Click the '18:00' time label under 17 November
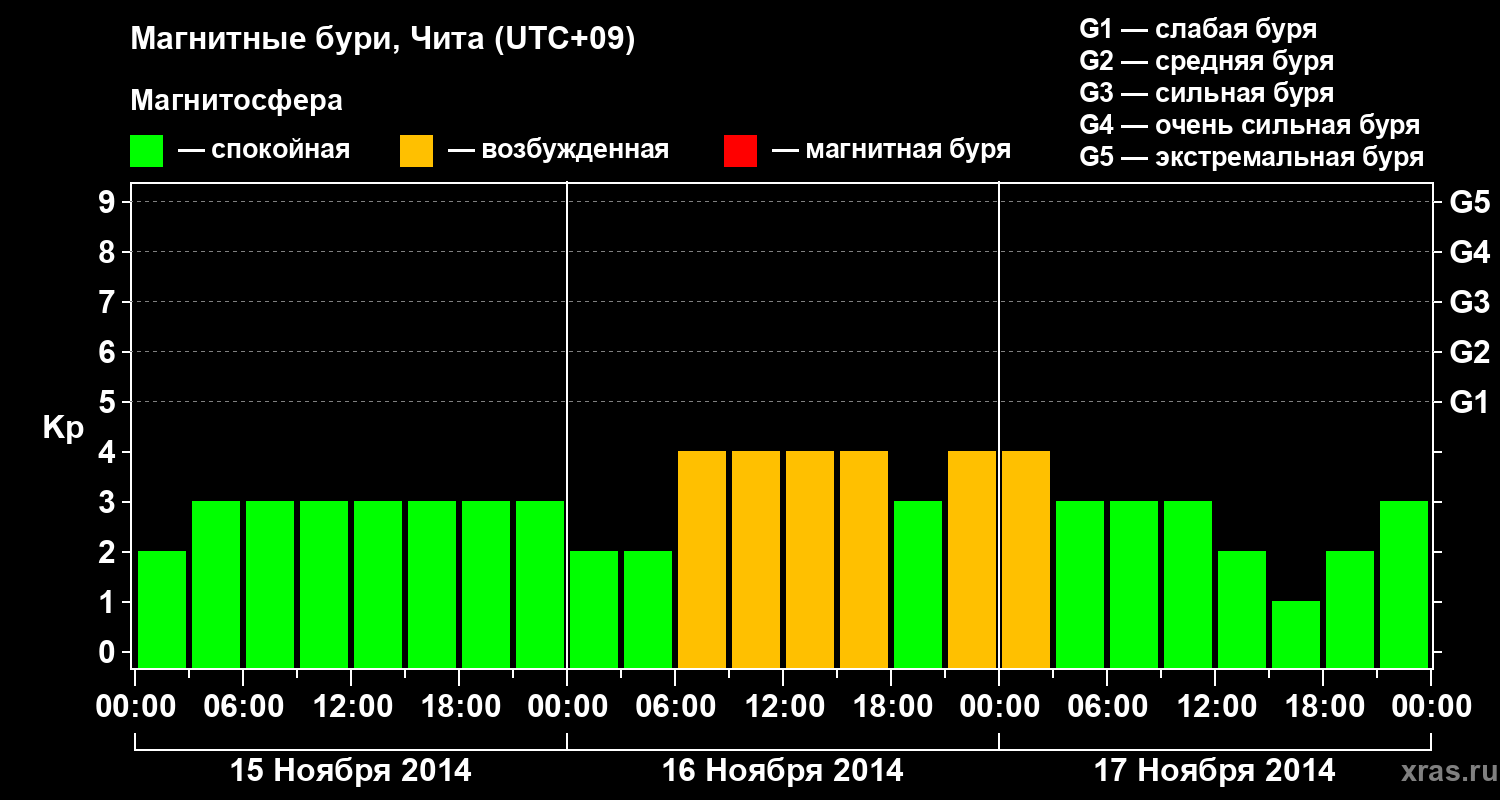The width and height of the screenshot is (1500, 800). click(1323, 707)
